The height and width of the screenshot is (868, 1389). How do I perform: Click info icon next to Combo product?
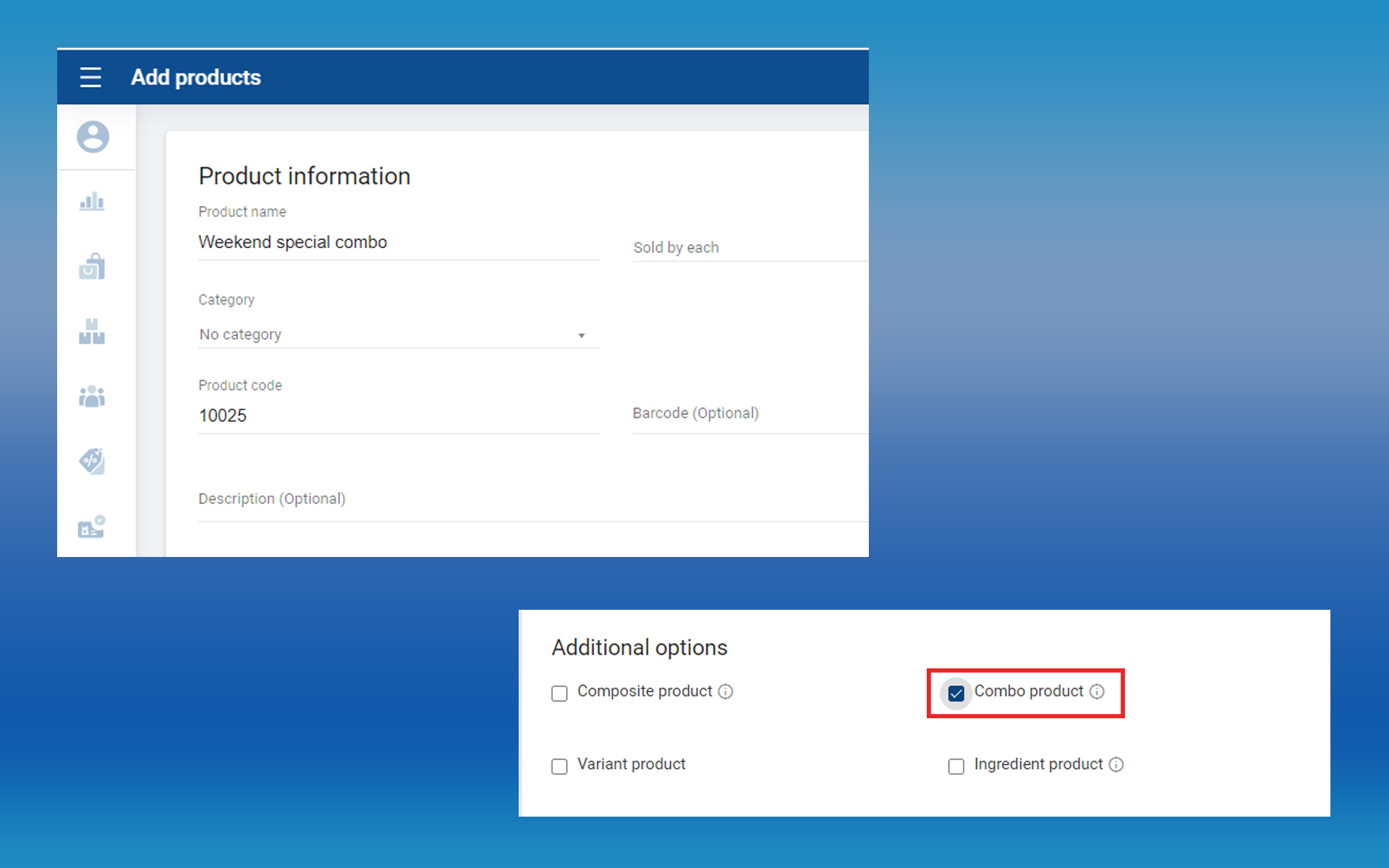(1097, 692)
